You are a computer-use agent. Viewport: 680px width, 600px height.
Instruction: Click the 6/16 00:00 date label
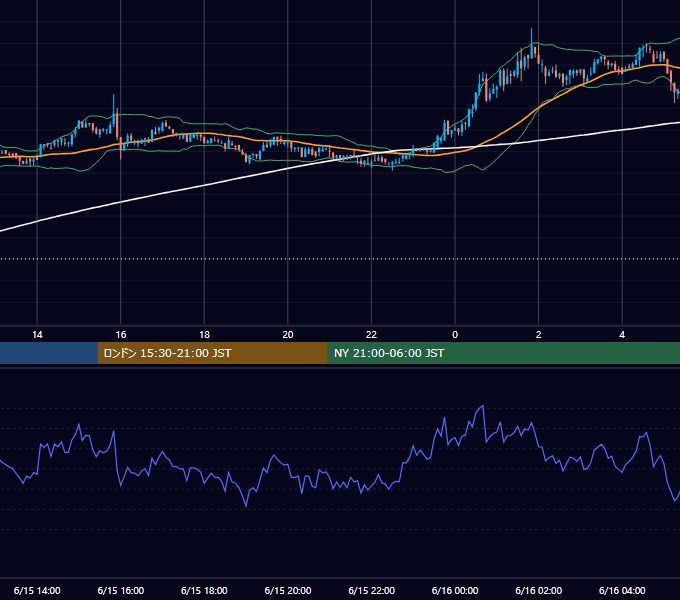455,590
